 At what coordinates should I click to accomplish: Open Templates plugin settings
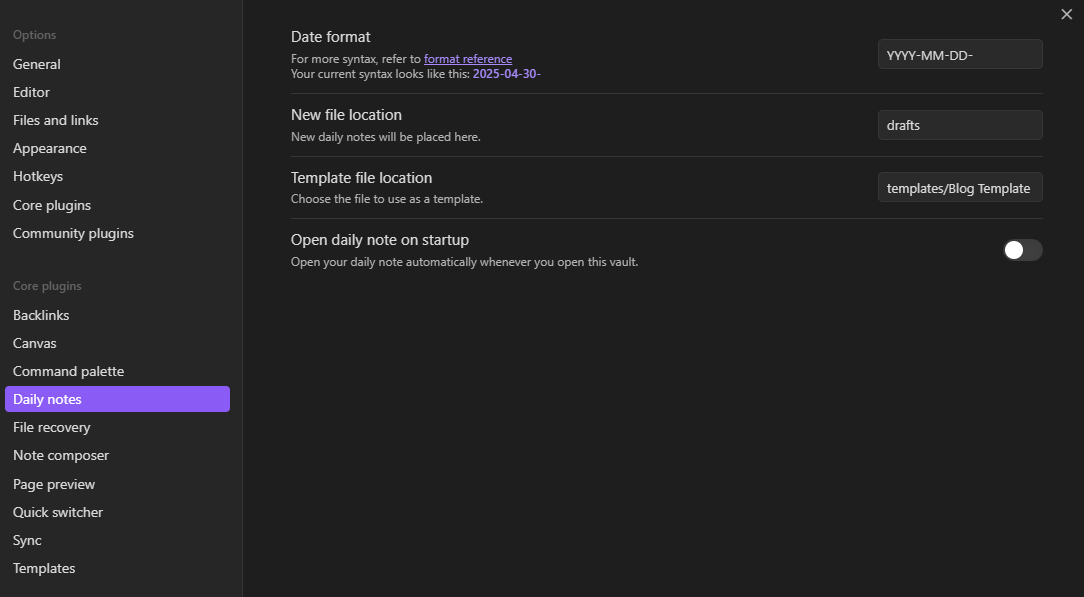pyautogui.click(x=44, y=567)
